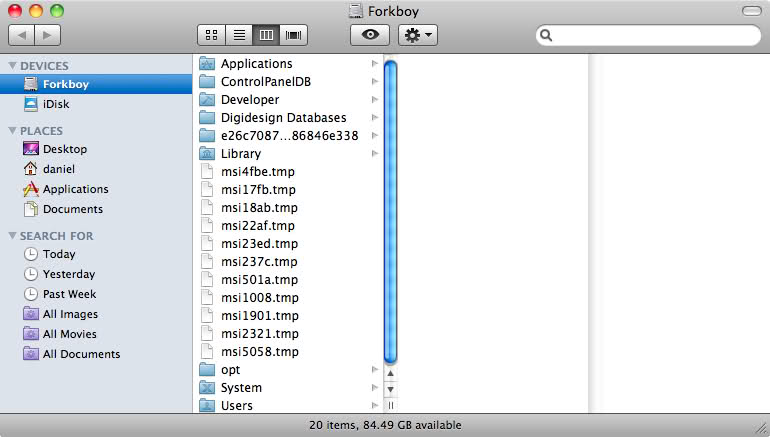The width and height of the screenshot is (770, 437).
Task: Toggle toolbar with pill button
Action: [751, 11]
